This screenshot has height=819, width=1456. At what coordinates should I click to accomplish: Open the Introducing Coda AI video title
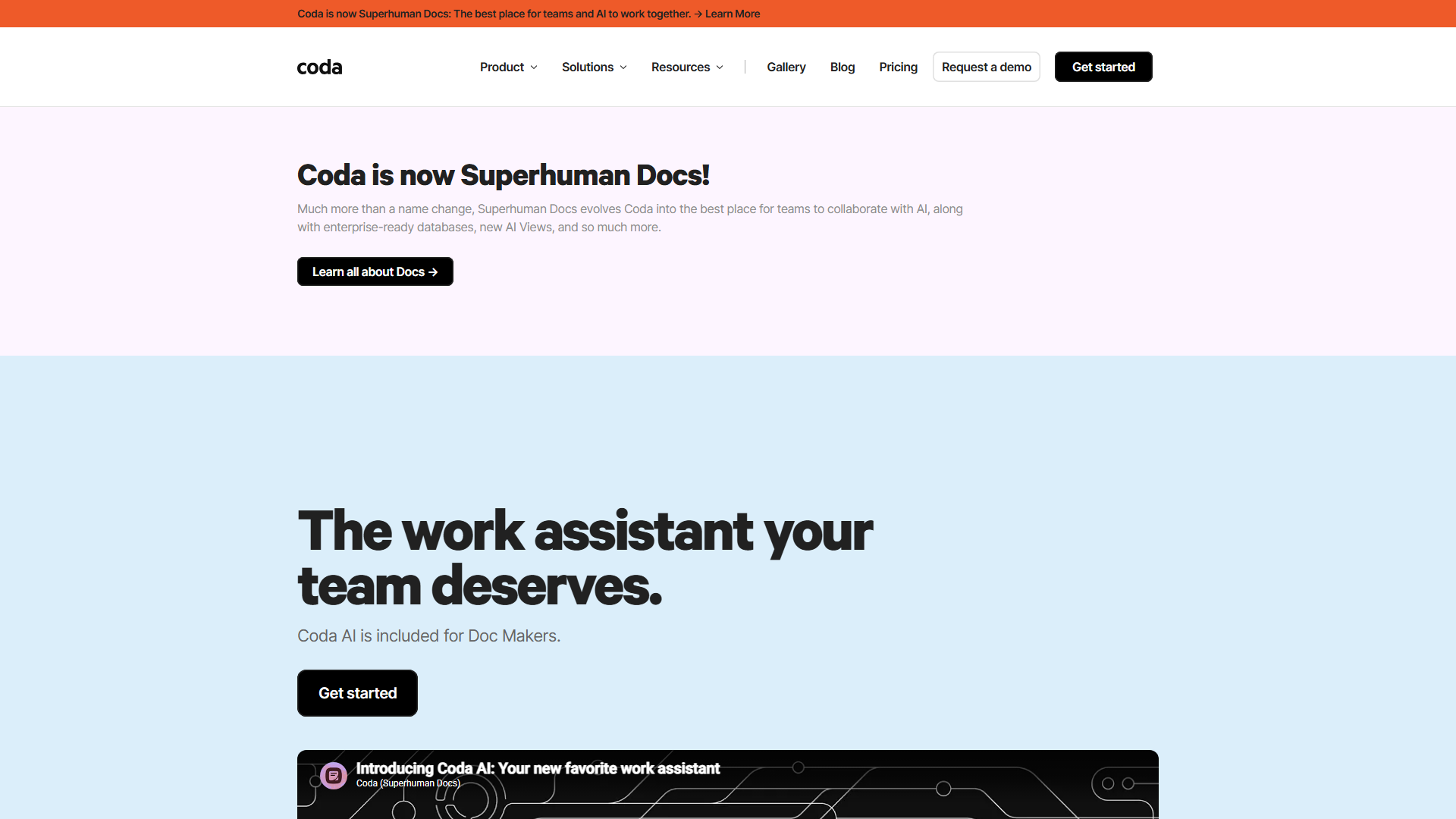point(538,768)
